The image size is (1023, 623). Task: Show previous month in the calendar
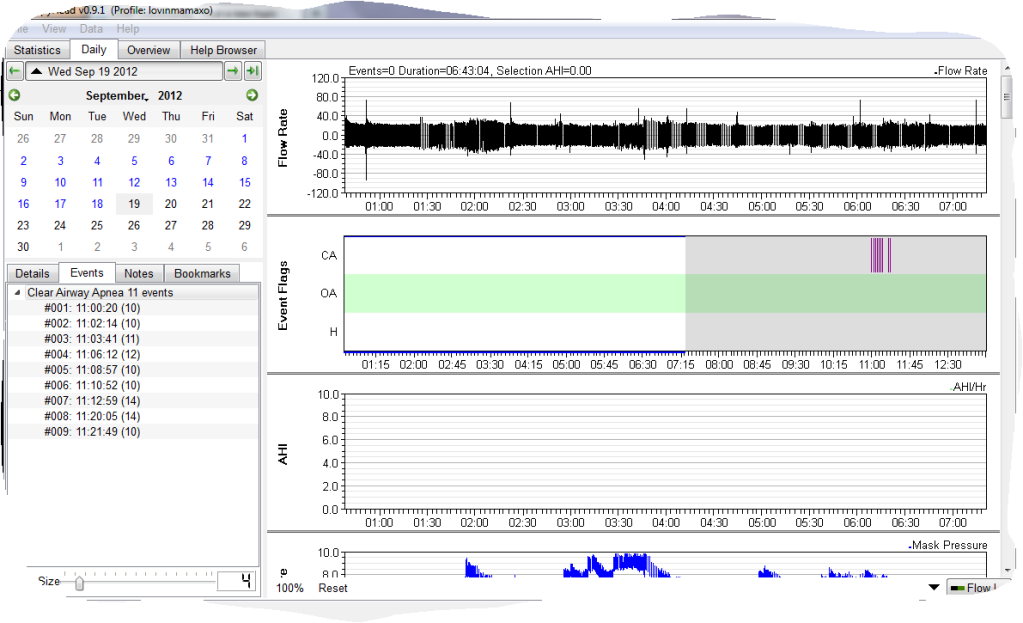pos(14,95)
